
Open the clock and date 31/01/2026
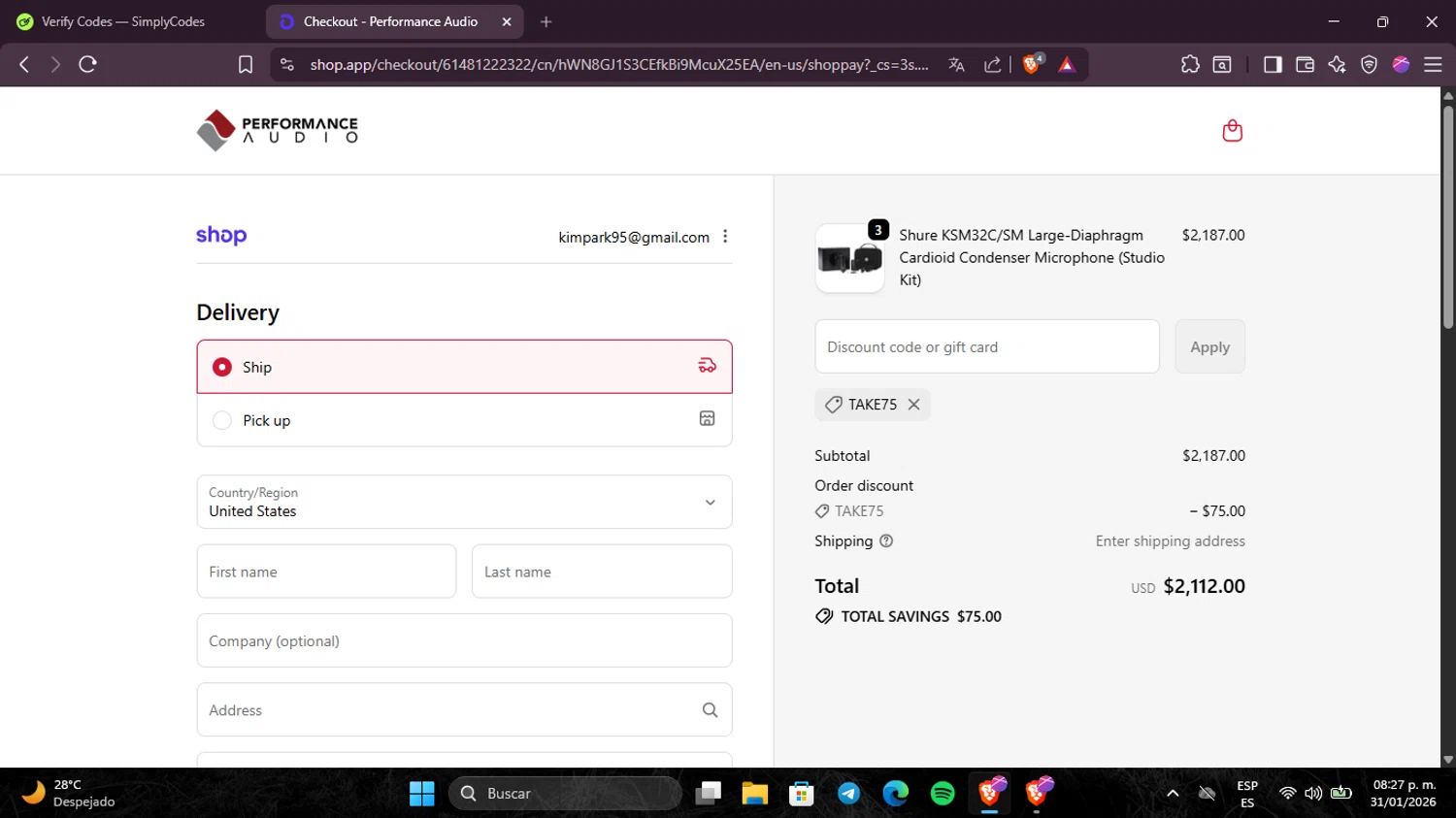[1404, 794]
